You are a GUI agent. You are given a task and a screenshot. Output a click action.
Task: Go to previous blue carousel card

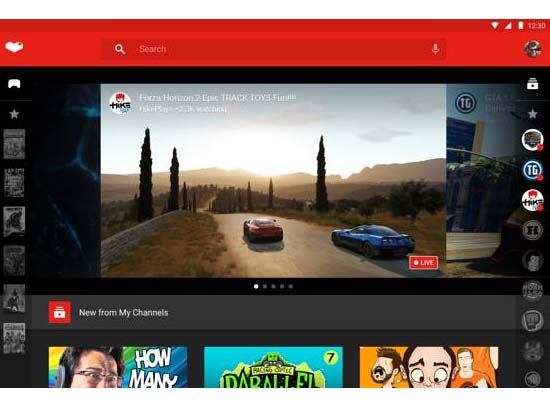coord(67,181)
